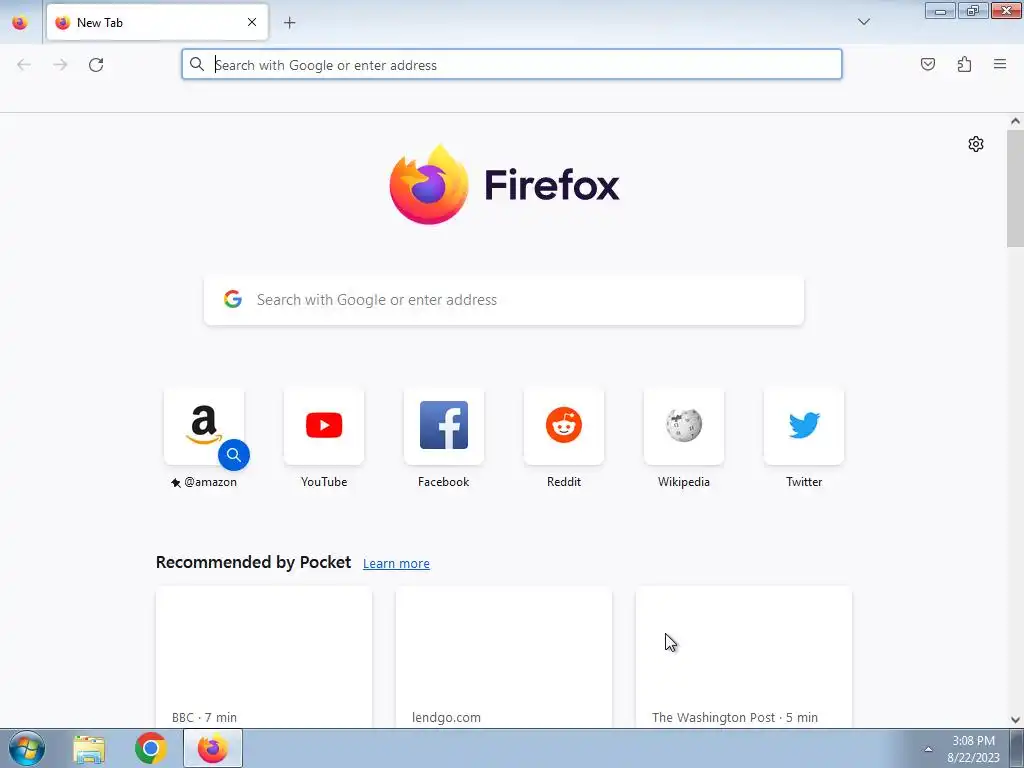Go forward with the right arrow
This screenshot has width=1024, height=768.
click(x=60, y=65)
